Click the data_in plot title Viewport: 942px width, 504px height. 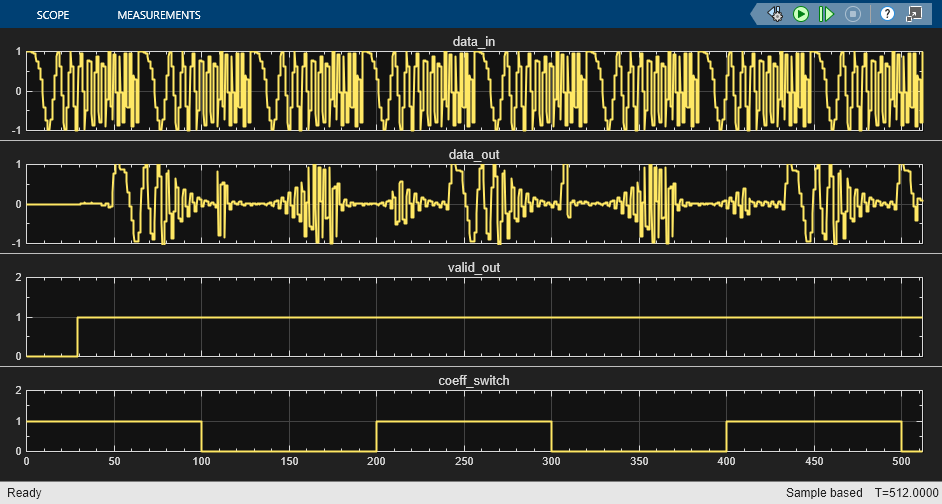pyautogui.click(x=474, y=41)
